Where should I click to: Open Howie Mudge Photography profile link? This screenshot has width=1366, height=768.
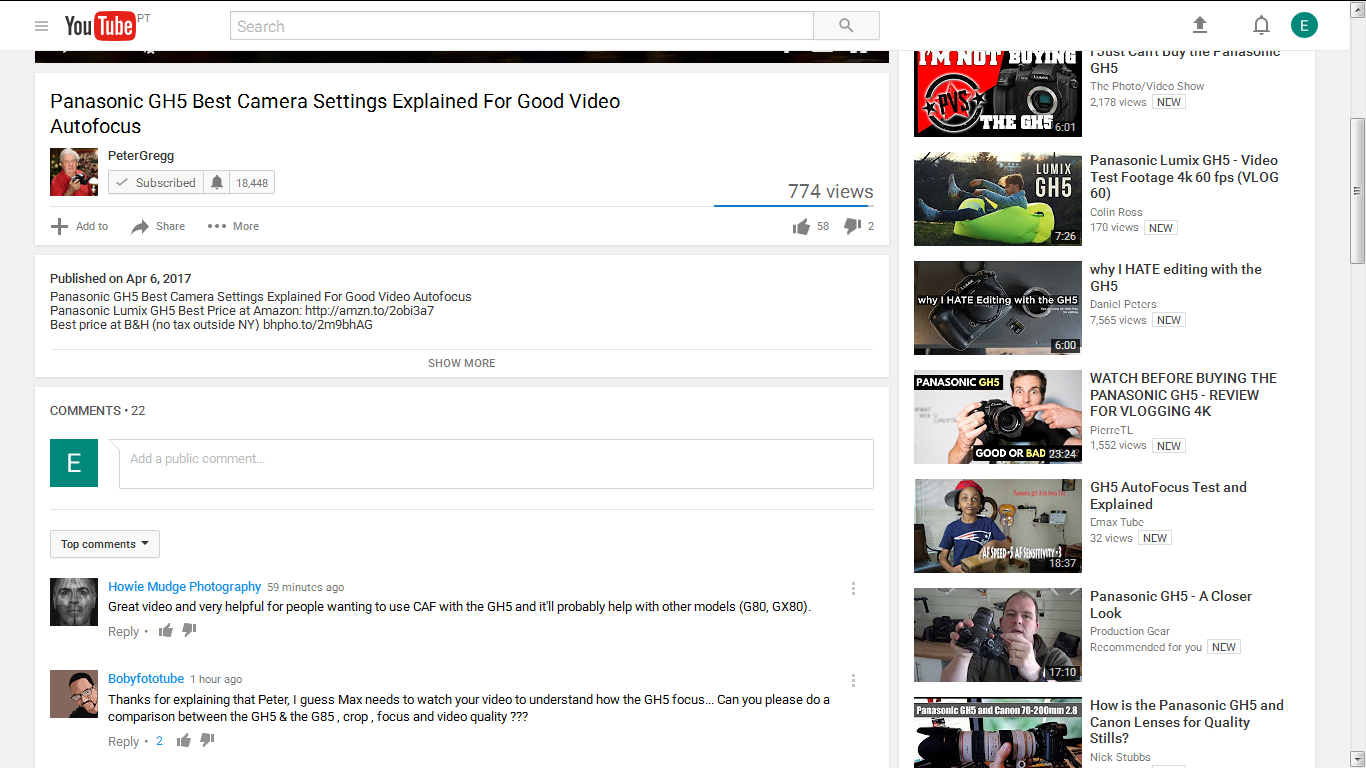point(185,587)
